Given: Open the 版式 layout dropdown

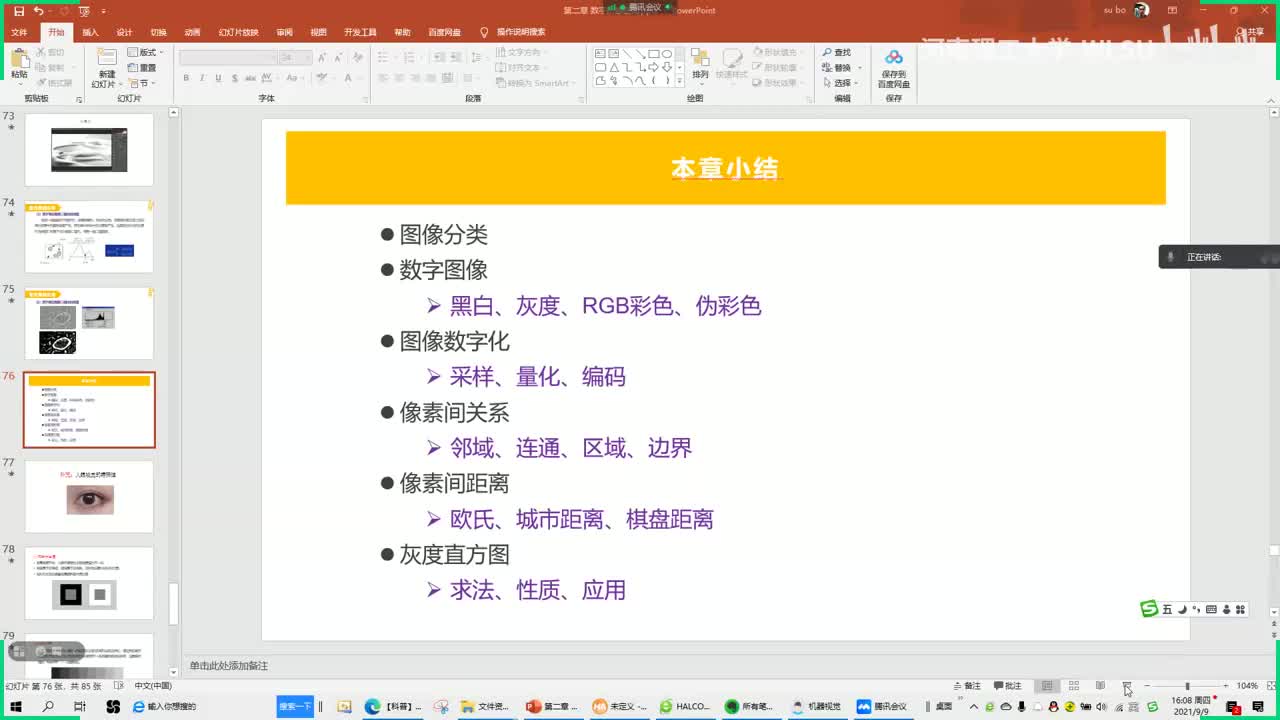Looking at the screenshot, I should pyautogui.click(x=146, y=52).
